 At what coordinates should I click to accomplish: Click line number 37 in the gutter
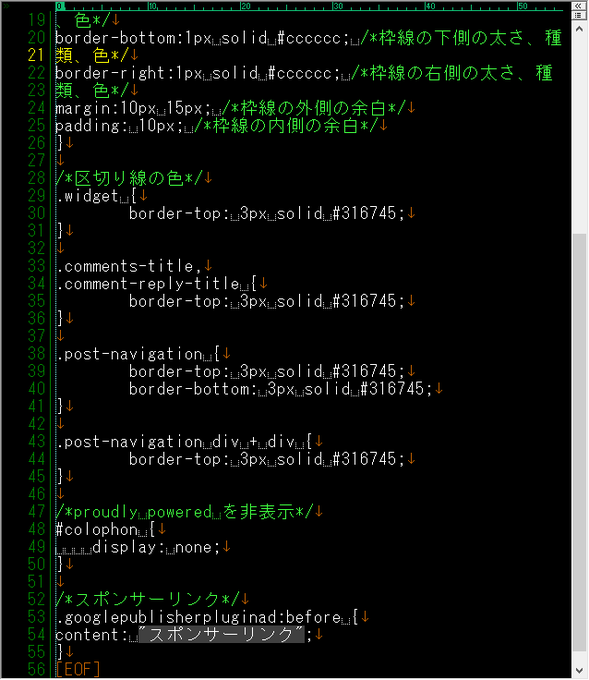tap(36, 336)
